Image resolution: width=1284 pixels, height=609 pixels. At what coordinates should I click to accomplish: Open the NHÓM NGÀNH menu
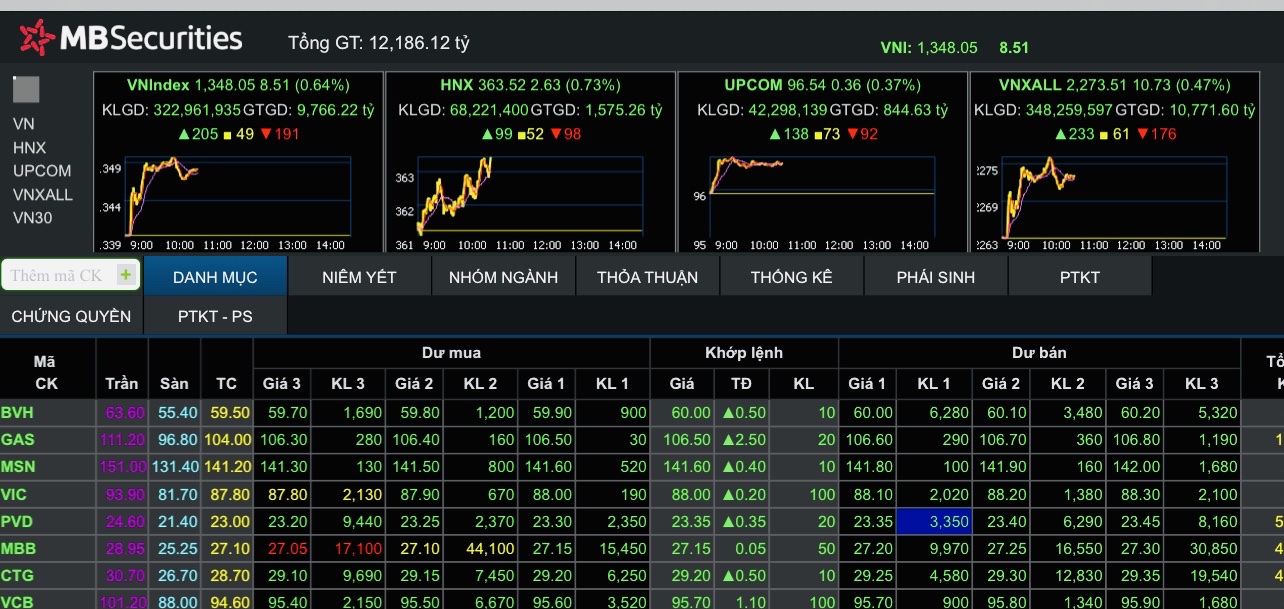(x=503, y=277)
